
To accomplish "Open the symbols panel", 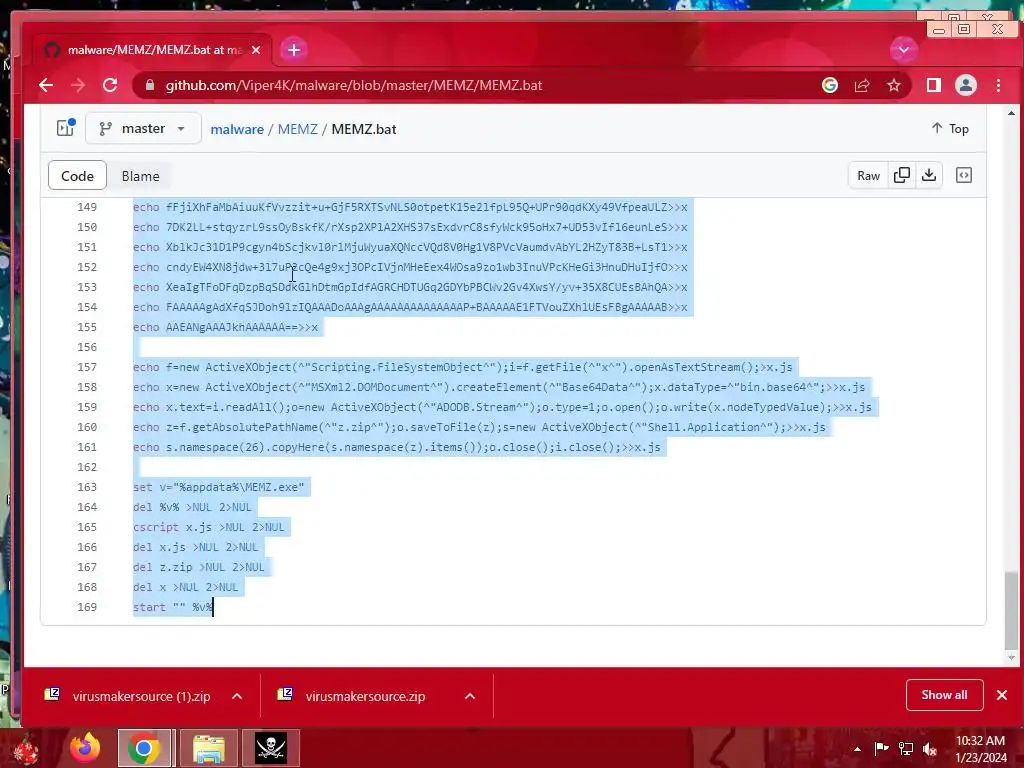I will click(x=964, y=176).
